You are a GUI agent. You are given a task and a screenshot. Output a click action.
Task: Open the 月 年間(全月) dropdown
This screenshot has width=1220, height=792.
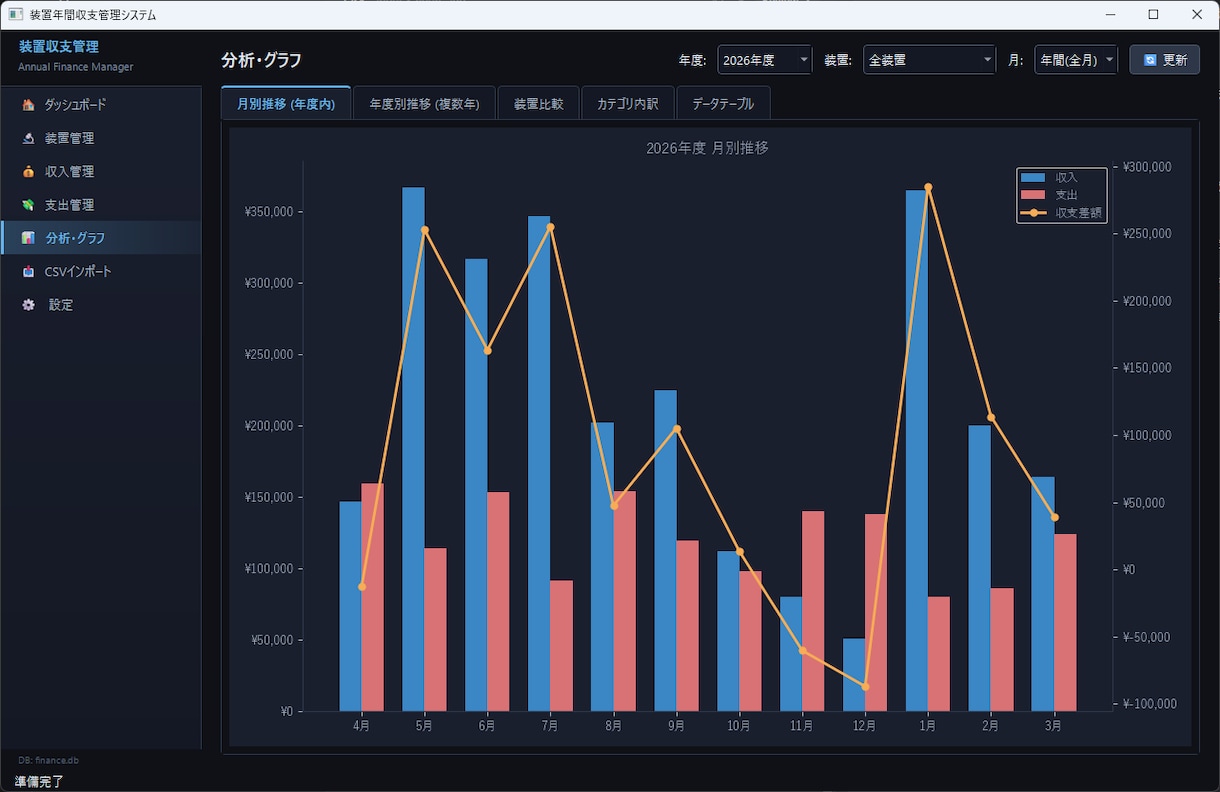click(x=1076, y=60)
